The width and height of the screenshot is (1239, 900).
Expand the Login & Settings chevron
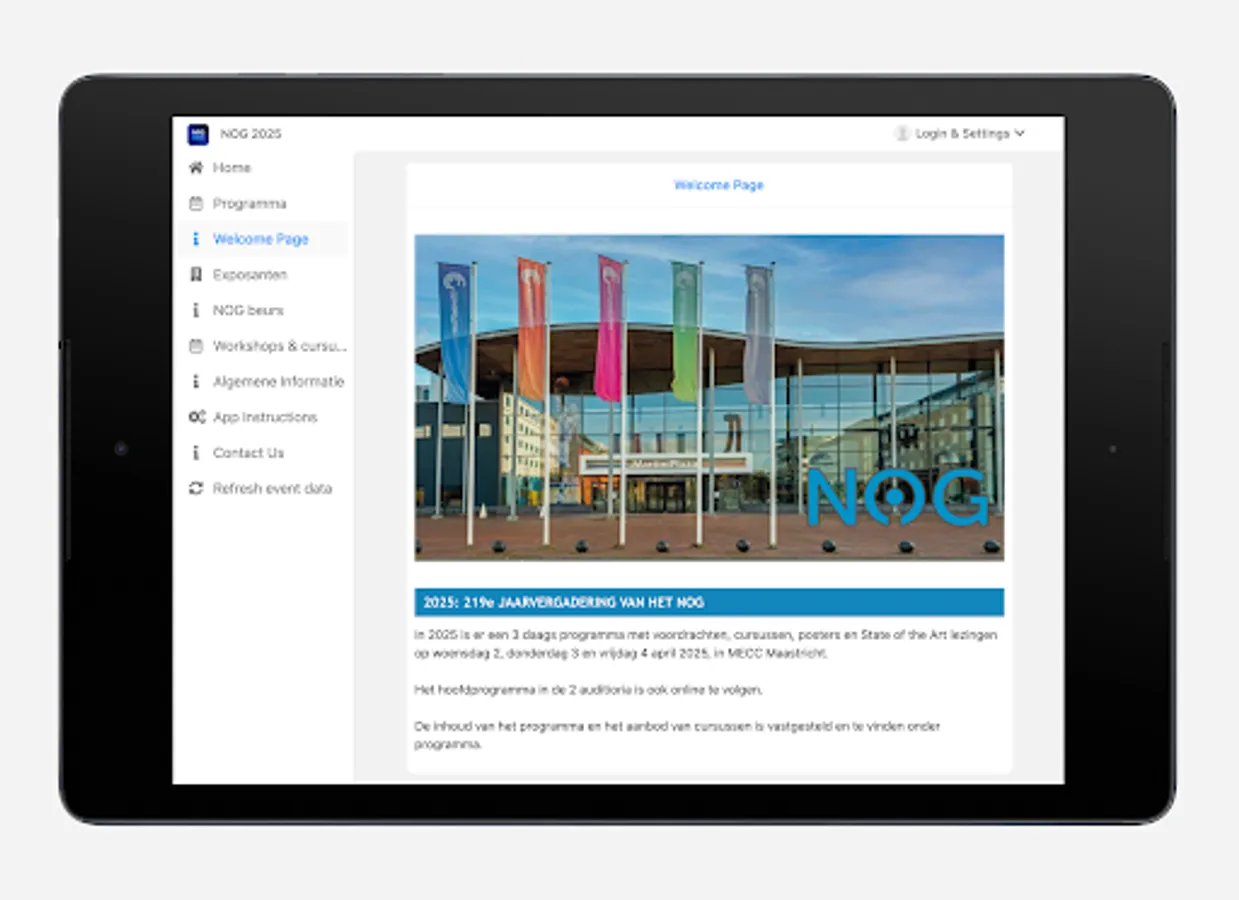1019,133
